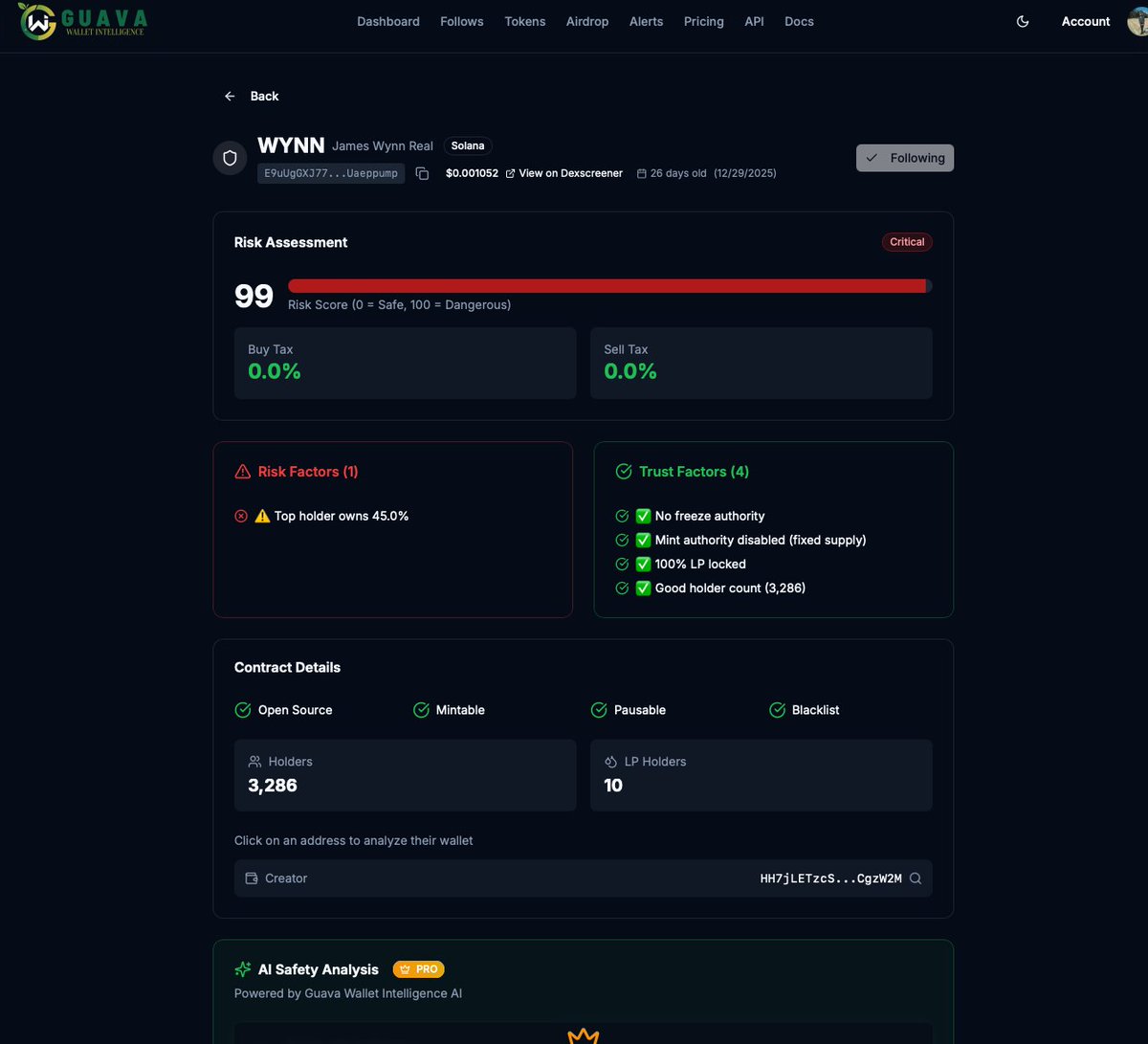This screenshot has width=1148, height=1044.
Task: Select the risk score value 99
Action: tap(254, 296)
